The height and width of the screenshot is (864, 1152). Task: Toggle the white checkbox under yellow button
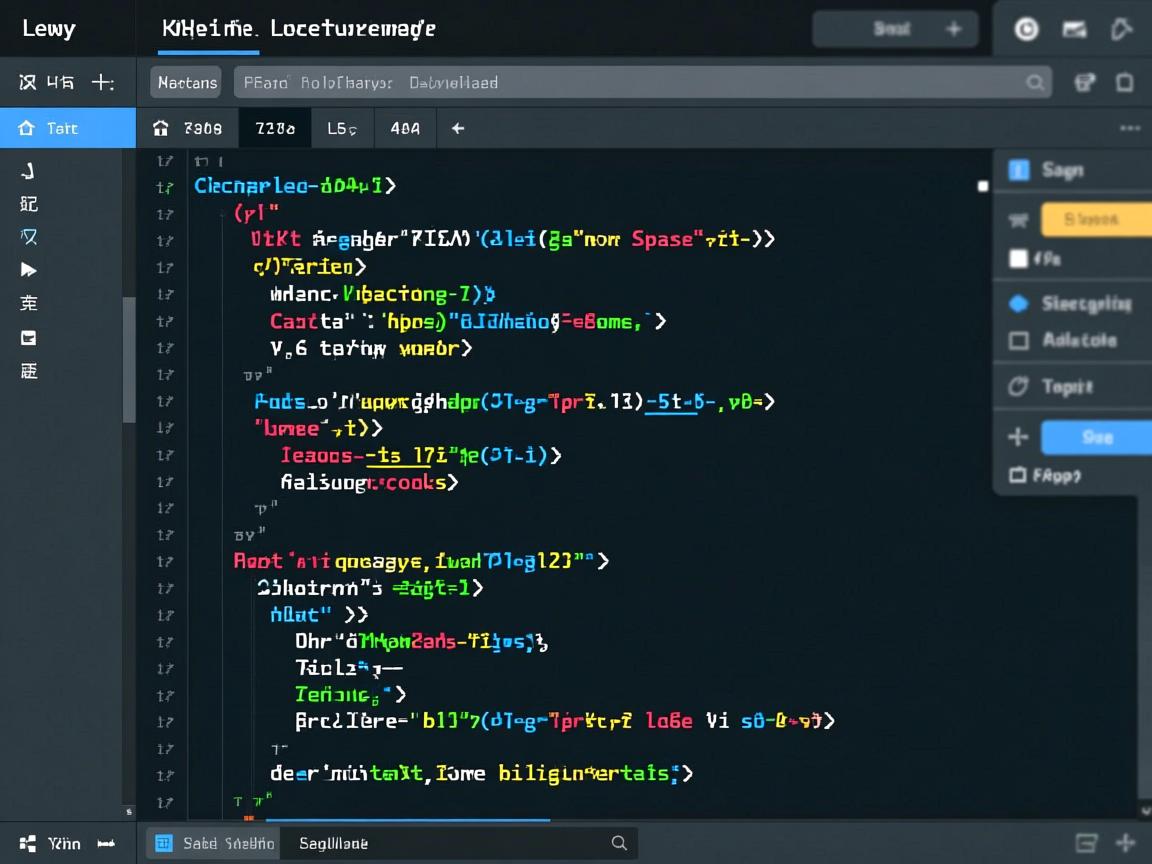[x=1018, y=259]
